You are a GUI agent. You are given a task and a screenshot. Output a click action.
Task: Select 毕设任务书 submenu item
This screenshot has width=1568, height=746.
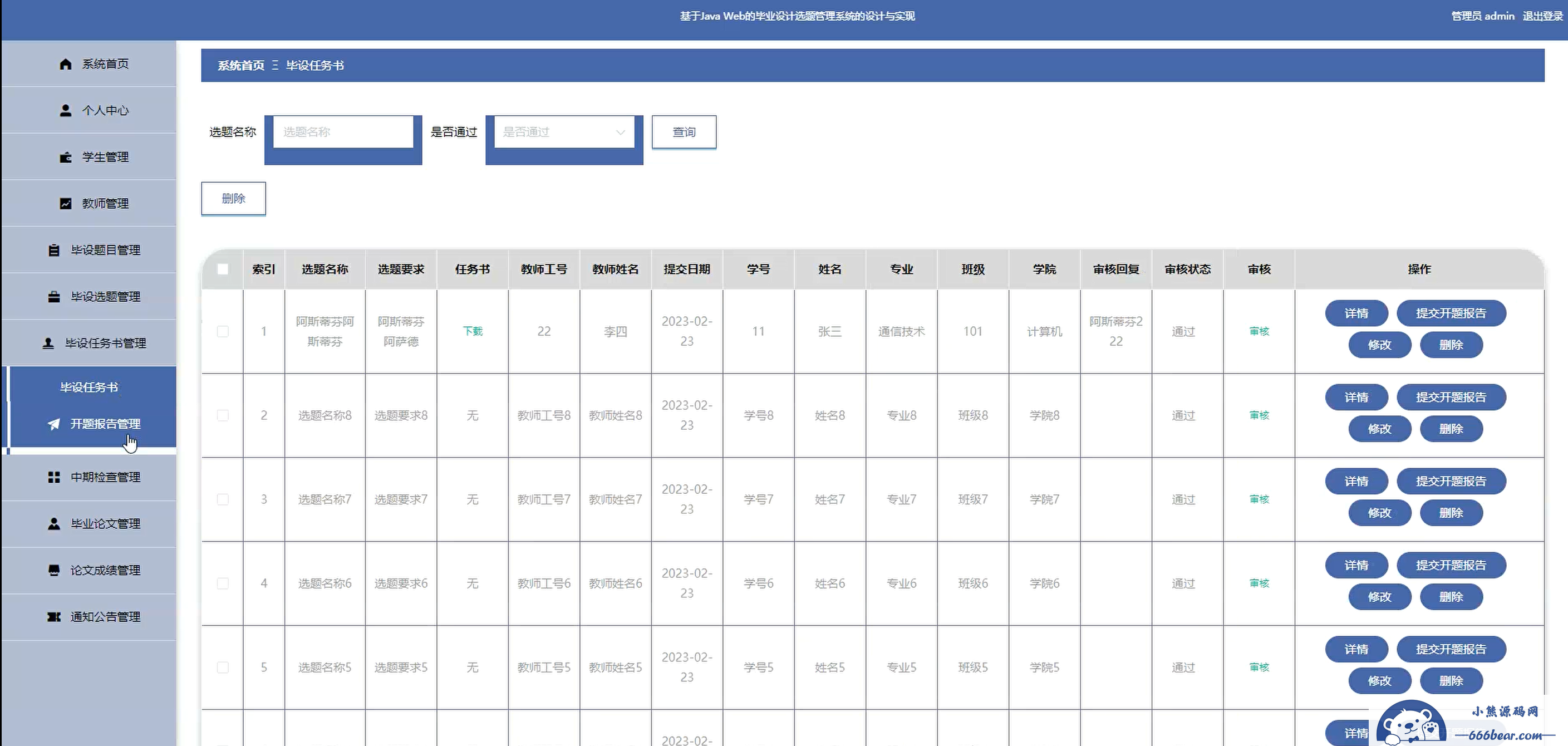pyautogui.click(x=89, y=387)
